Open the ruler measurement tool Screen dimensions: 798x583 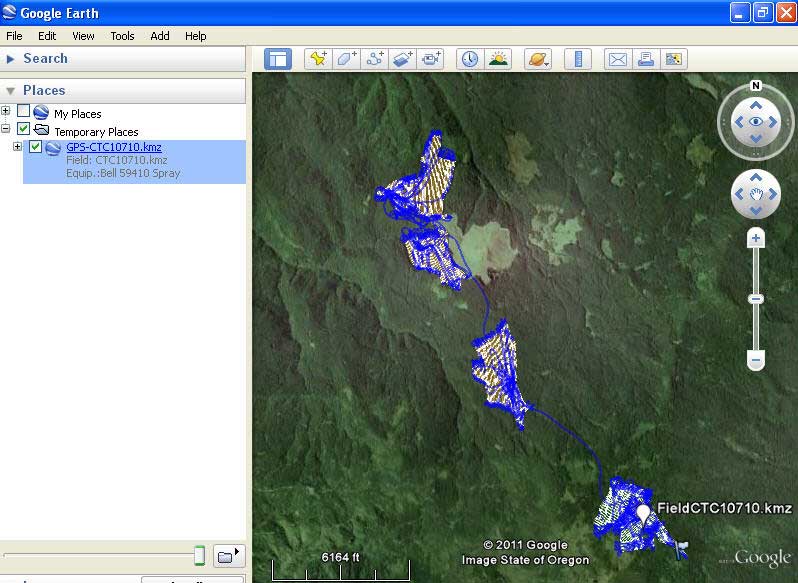click(x=578, y=59)
